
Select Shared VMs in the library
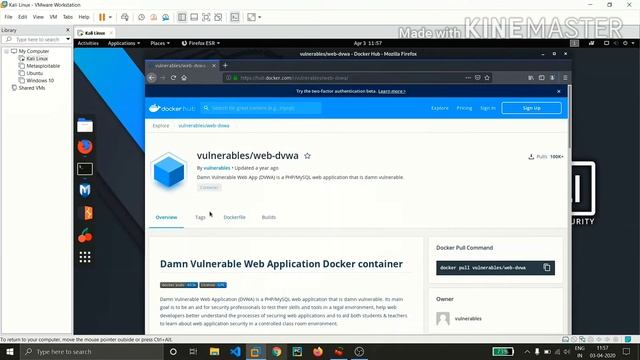point(31,88)
